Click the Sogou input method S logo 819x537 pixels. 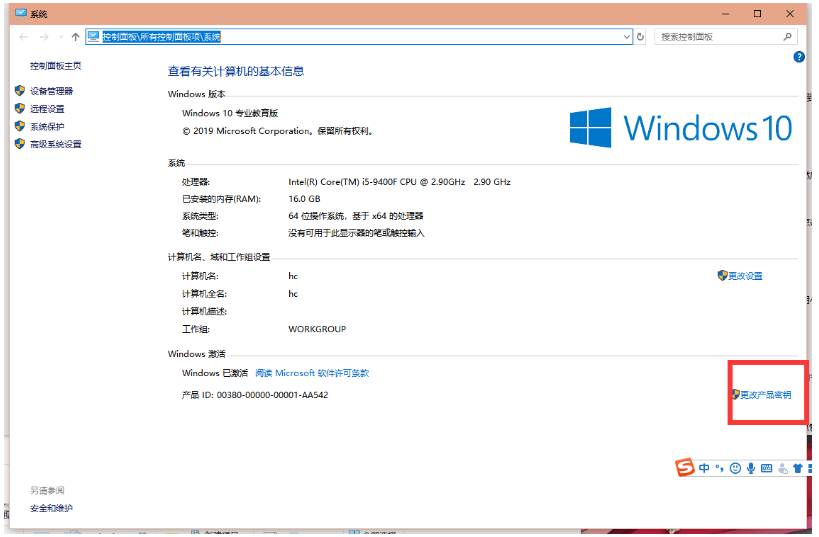685,467
